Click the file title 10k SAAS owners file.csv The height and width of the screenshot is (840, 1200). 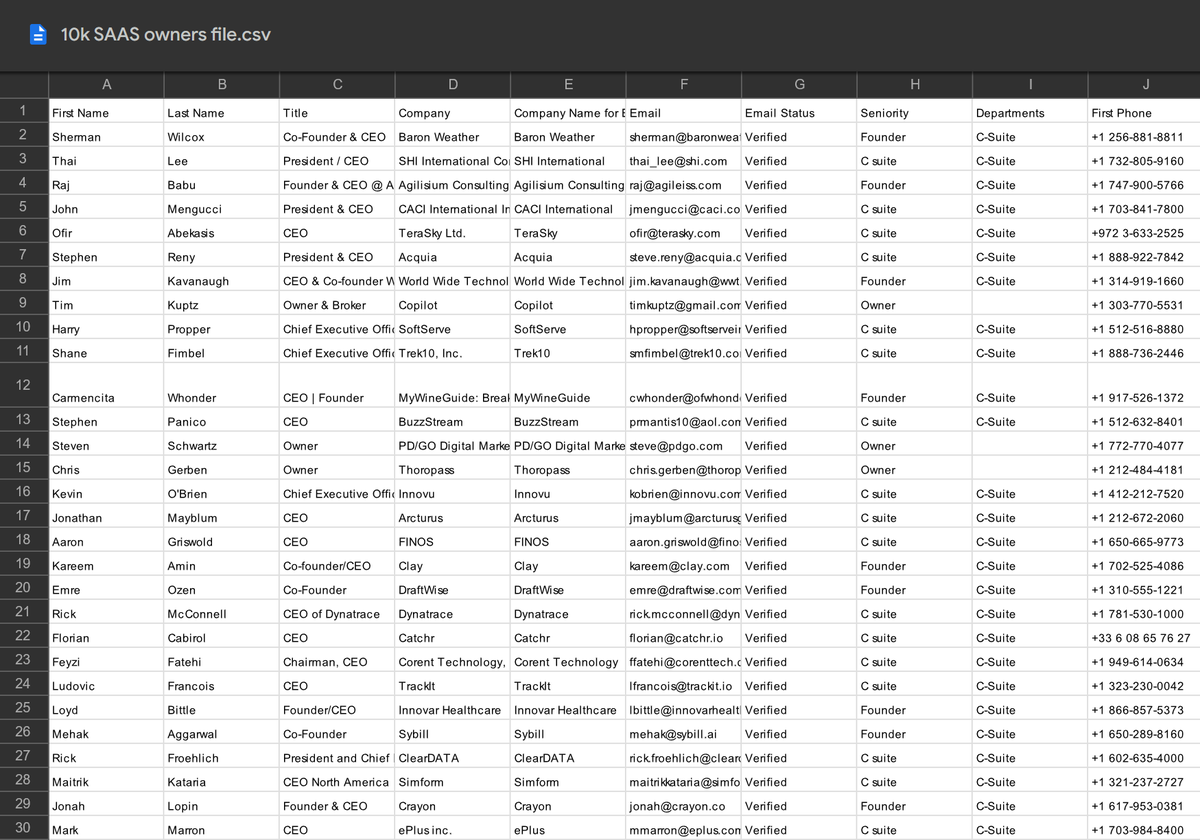(x=166, y=35)
